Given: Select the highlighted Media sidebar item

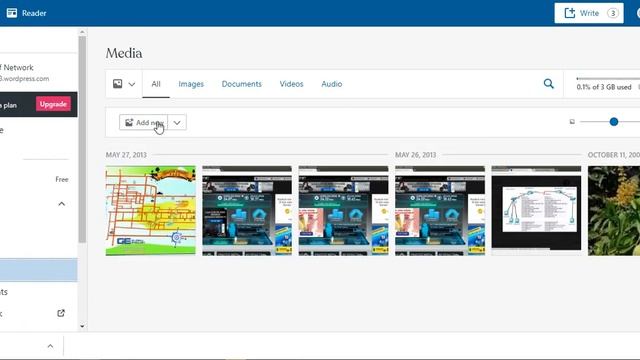Looking at the screenshot, I should point(38,270).
